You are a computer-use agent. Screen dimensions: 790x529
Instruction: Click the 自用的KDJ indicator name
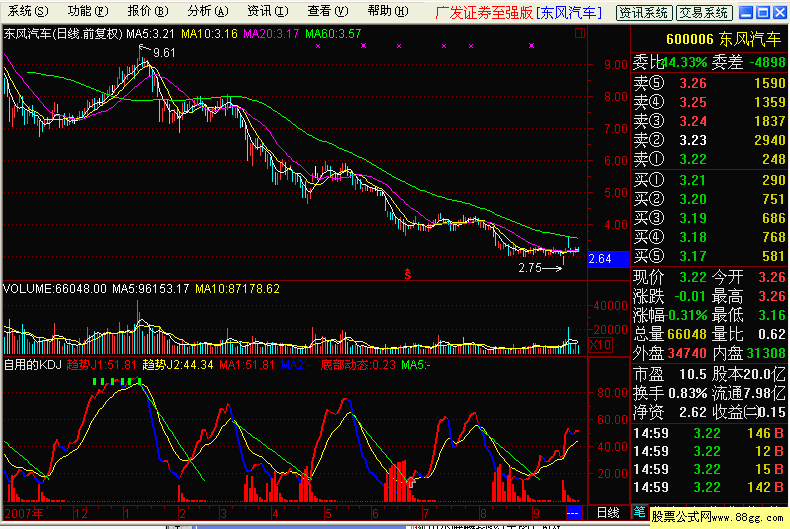(x=32, y=365)
